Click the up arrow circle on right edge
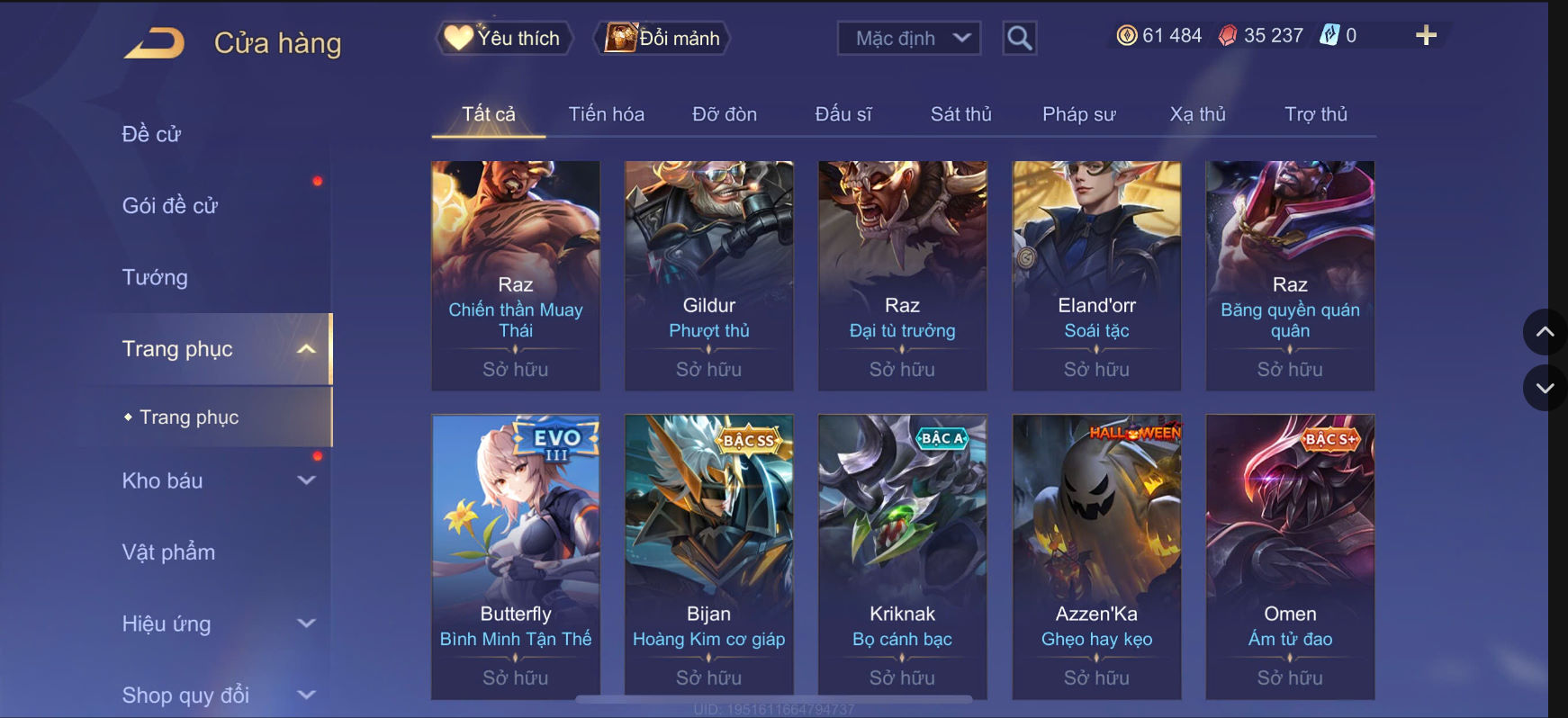Viewport: 1568px width, 718px height. [x=1545, y=332]
